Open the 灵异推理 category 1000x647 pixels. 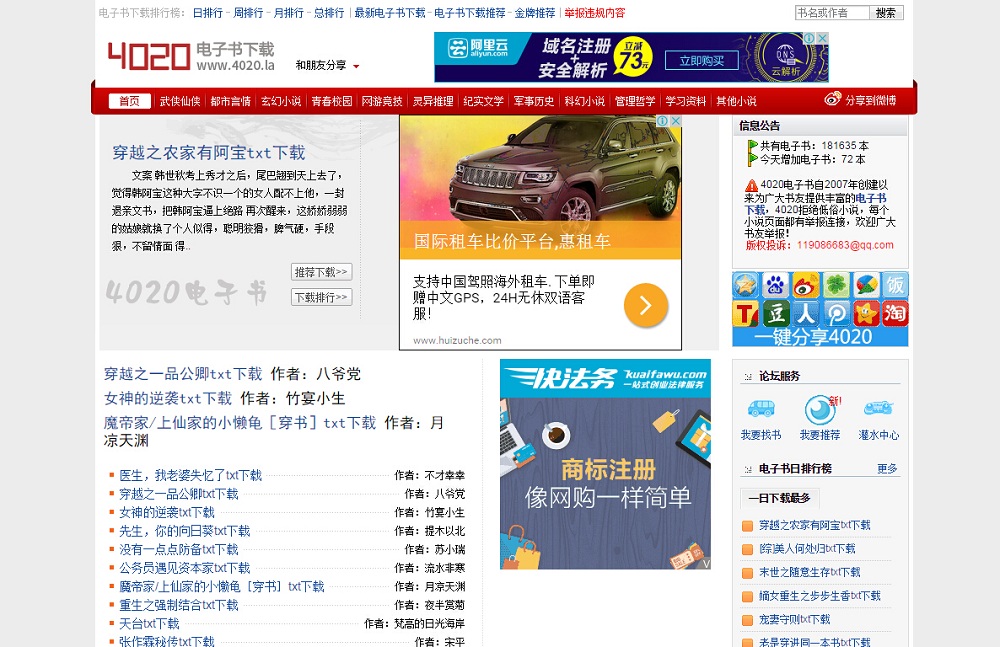pyautogui.click(x=432, y=101)
